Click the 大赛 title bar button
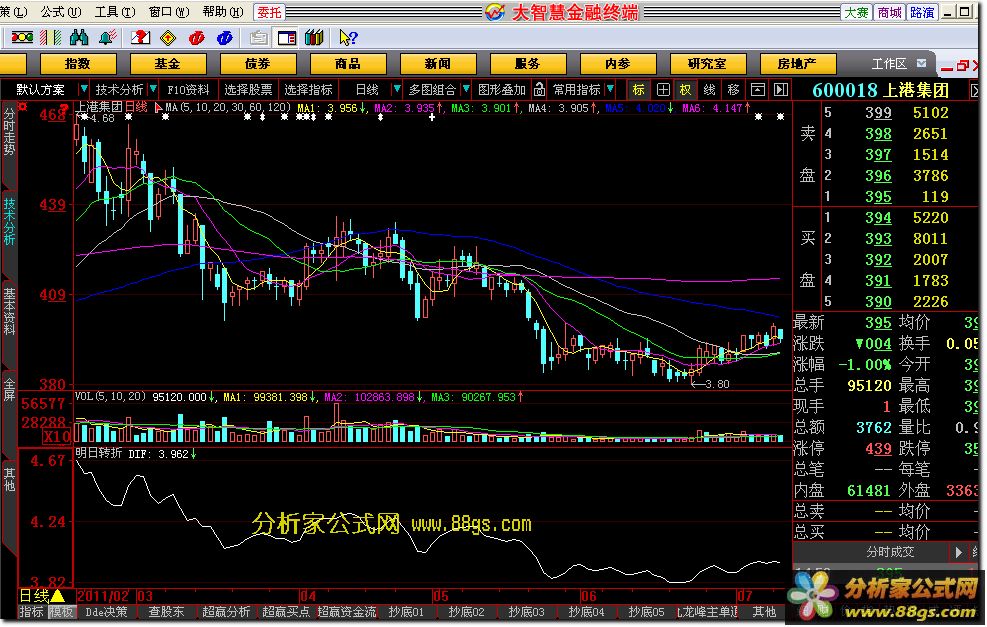Image resolution: width=987 pixels, height=627 pixels. click(857, 12)
